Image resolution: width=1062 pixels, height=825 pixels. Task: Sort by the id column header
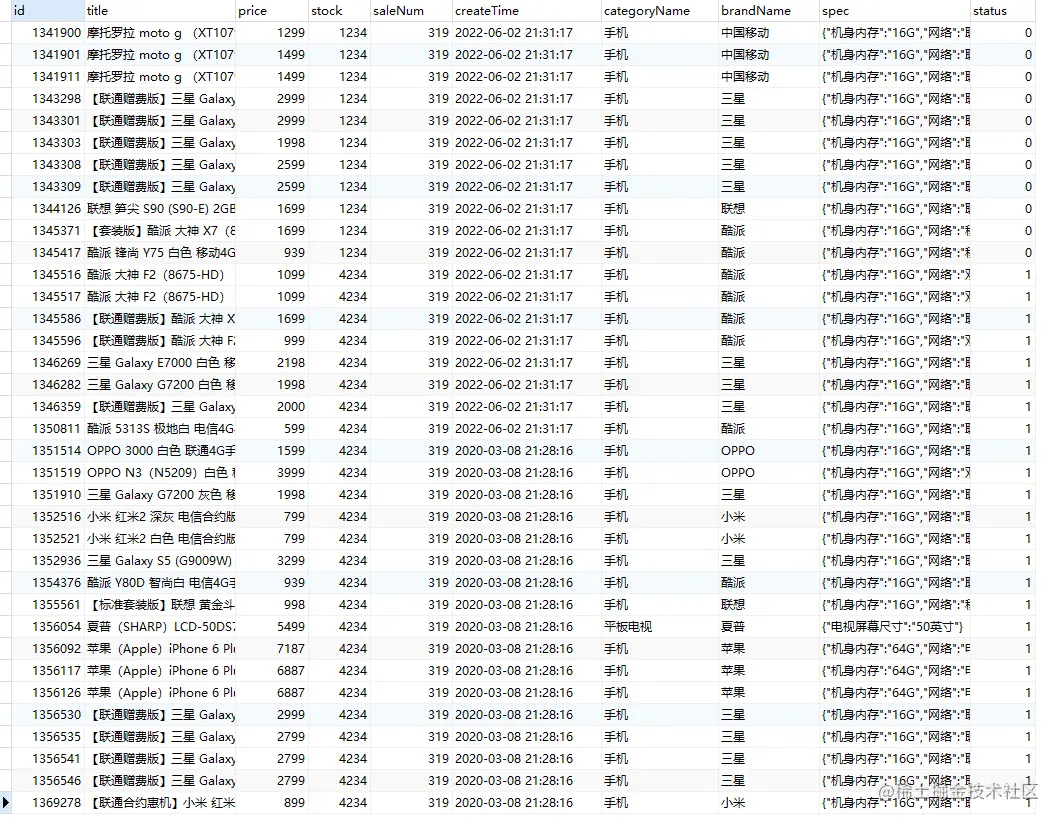[47, 11]
